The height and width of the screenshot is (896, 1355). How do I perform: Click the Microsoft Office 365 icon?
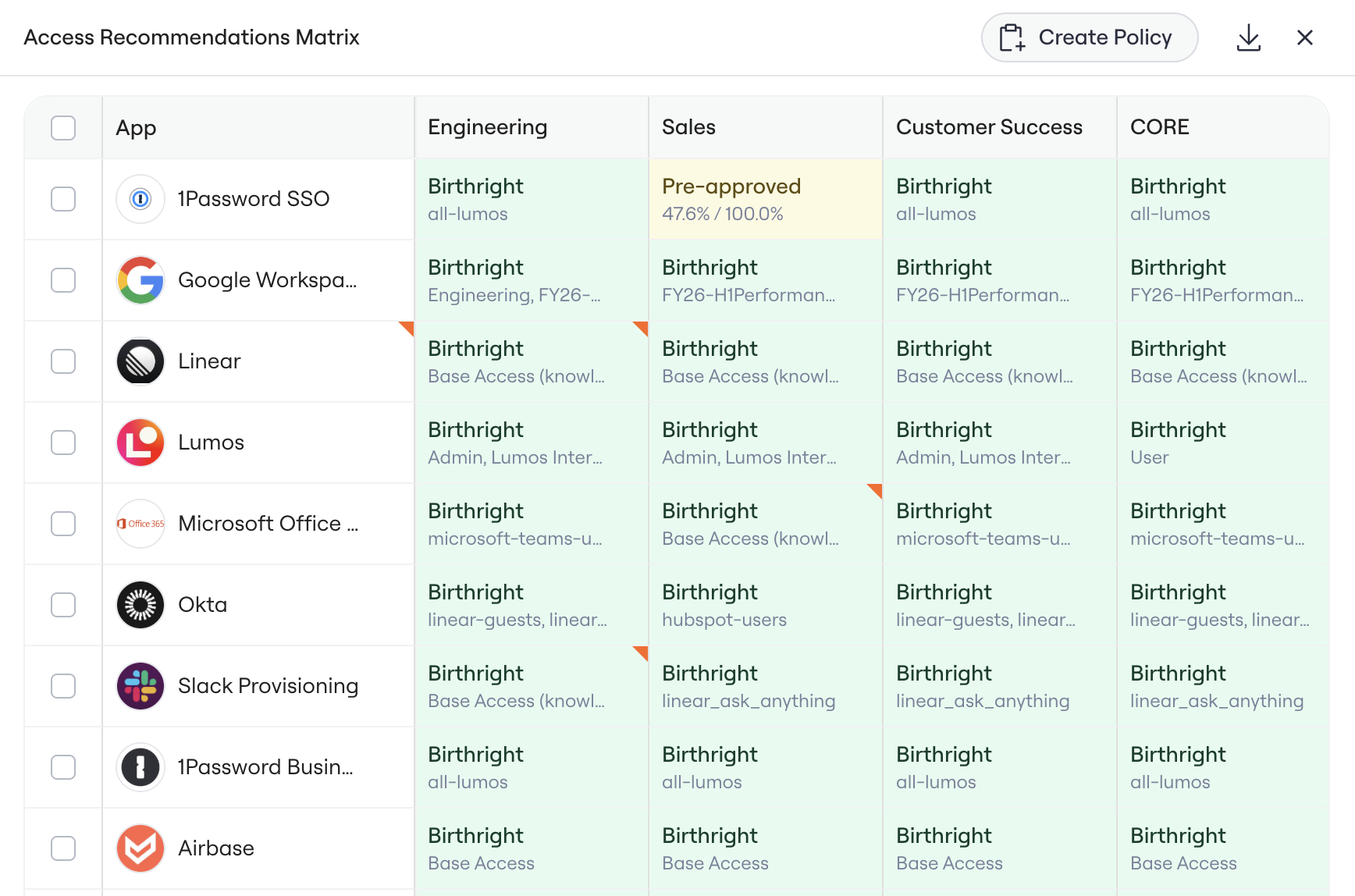(140, 524)
